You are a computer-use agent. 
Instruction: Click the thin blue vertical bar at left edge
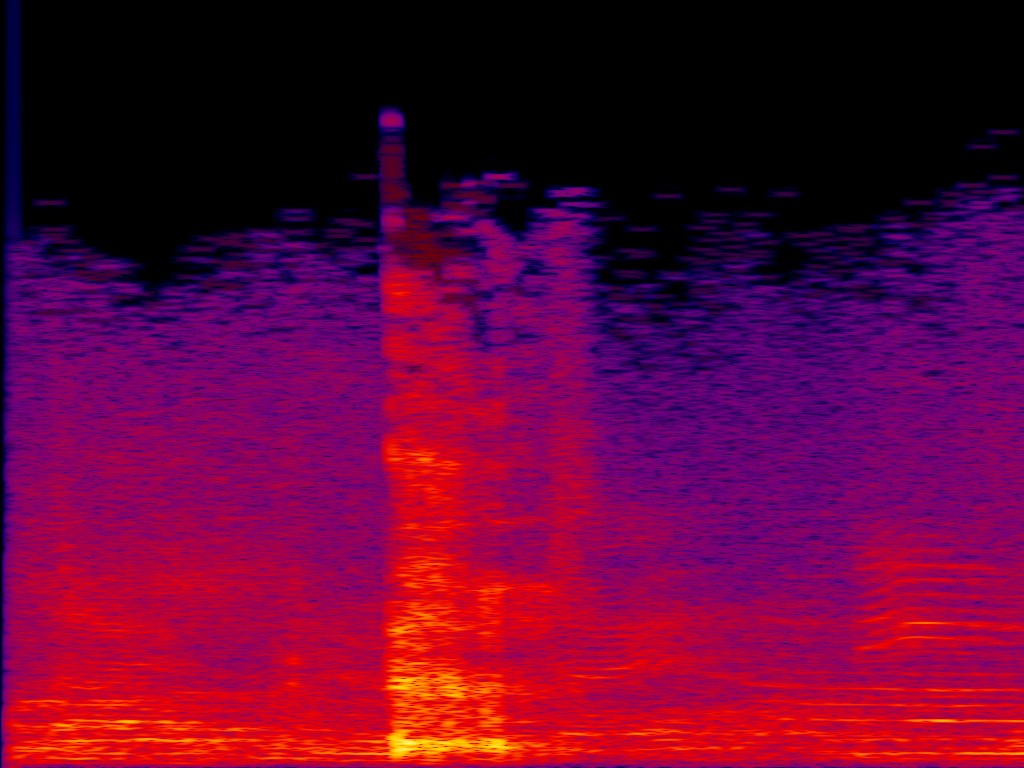[x=13, y=120]
